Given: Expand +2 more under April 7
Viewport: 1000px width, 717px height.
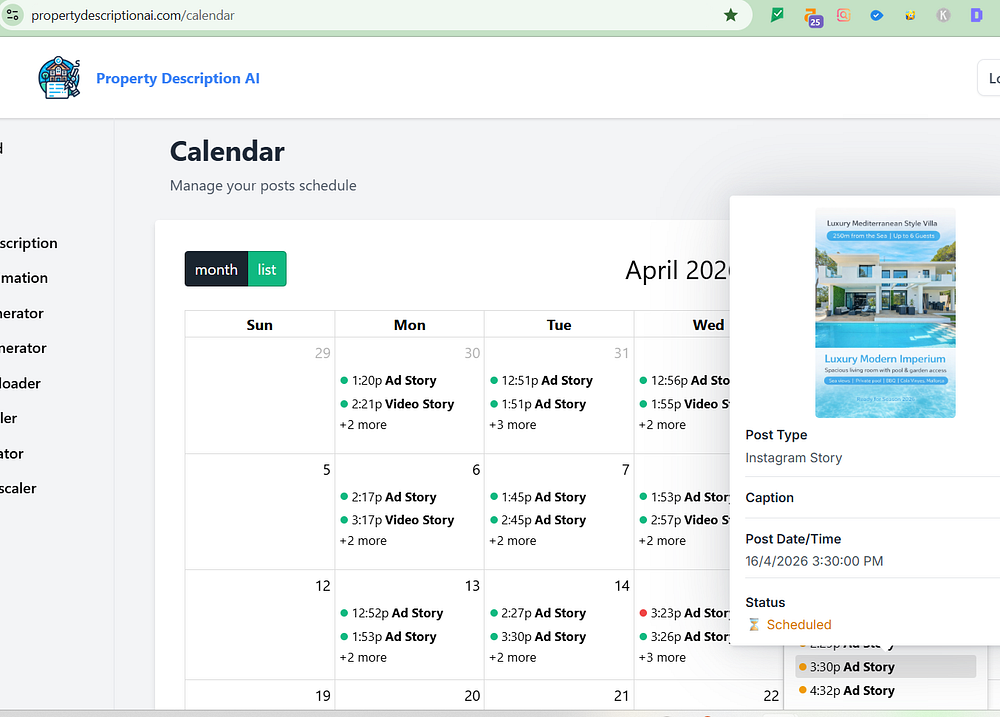Looking at the screenshot, I should [513, 541].
